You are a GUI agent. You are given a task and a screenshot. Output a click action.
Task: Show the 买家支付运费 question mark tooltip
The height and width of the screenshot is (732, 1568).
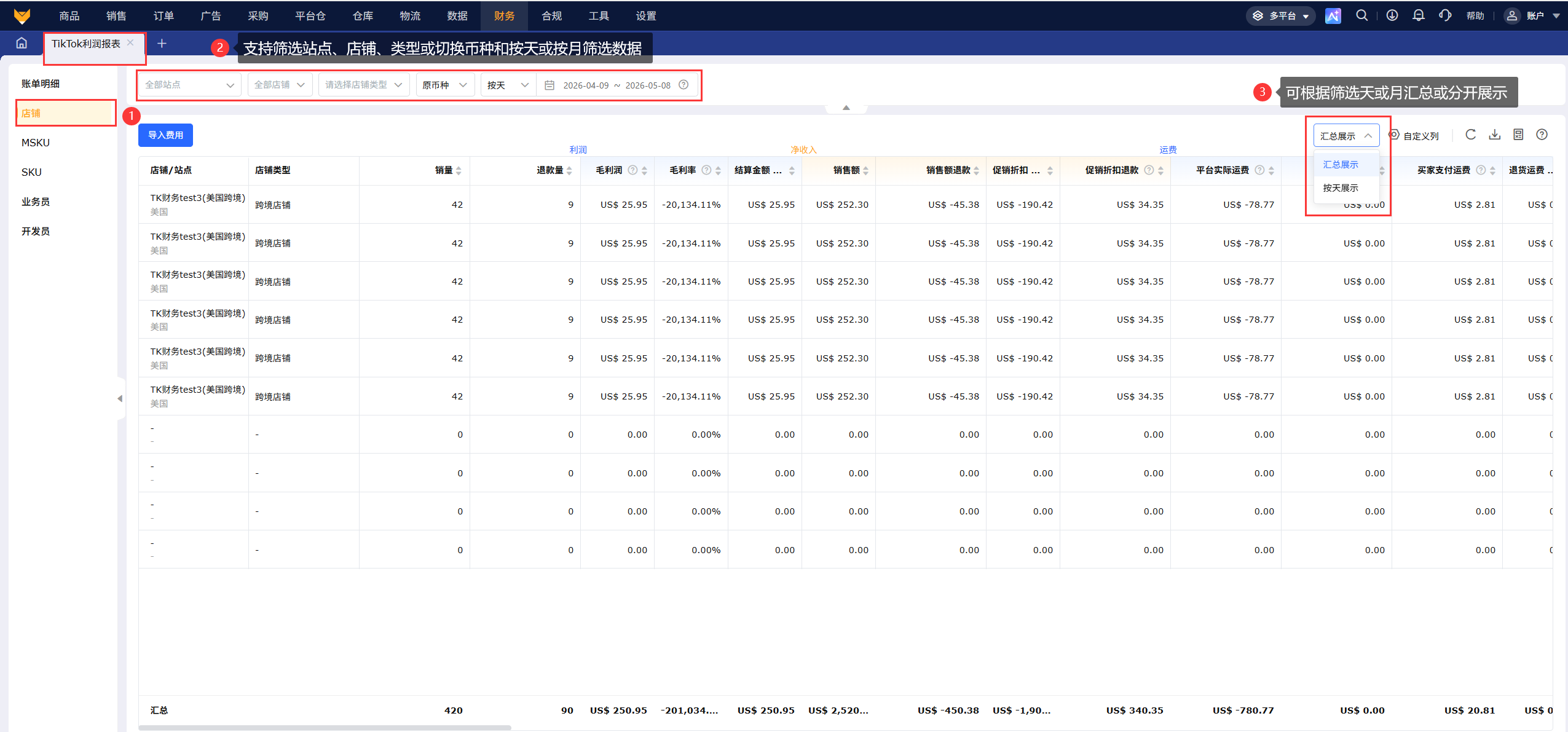click(1481, 170)
